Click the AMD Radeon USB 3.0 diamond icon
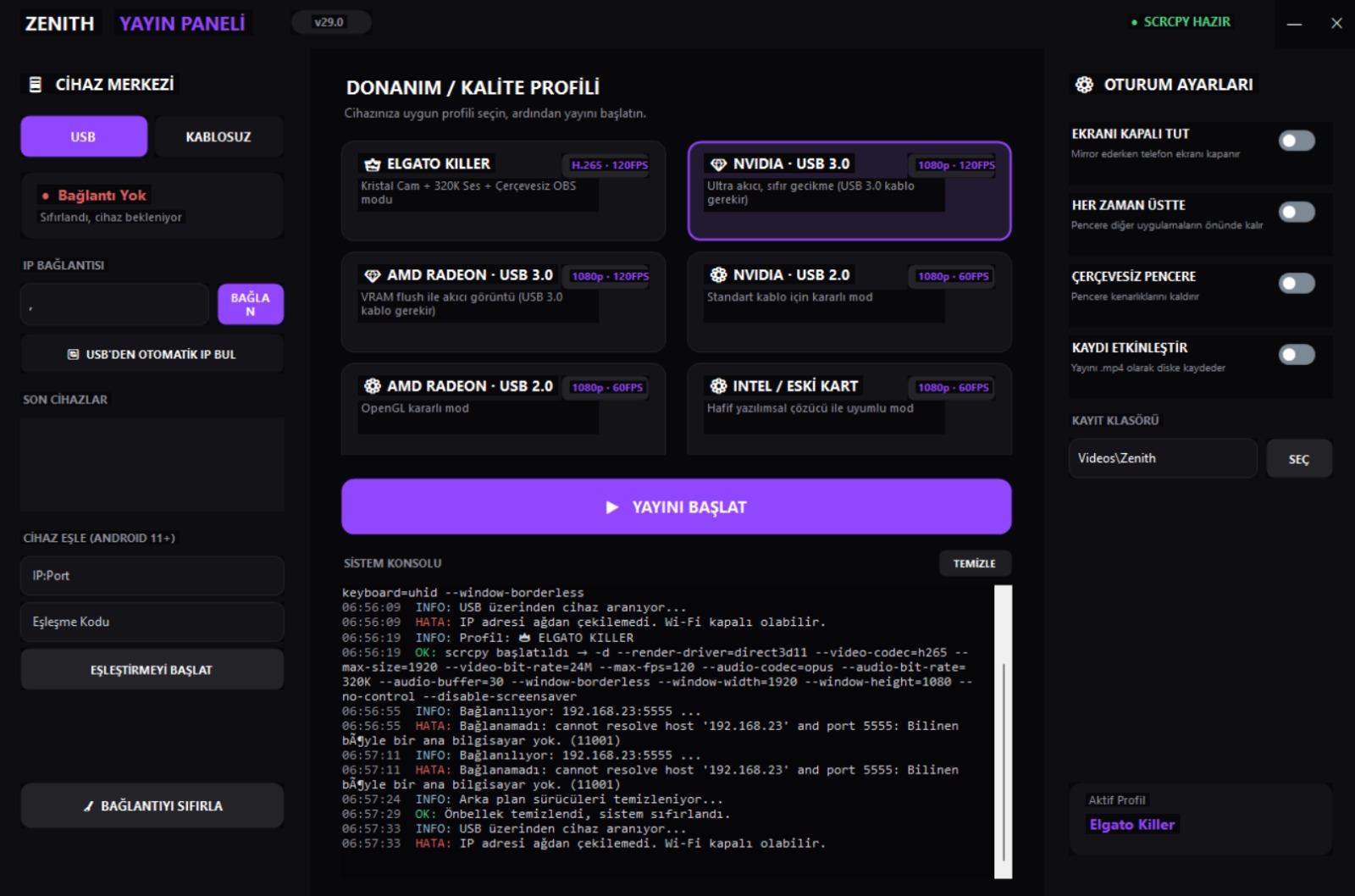1355x896 pixels. [x=372, y=275]
